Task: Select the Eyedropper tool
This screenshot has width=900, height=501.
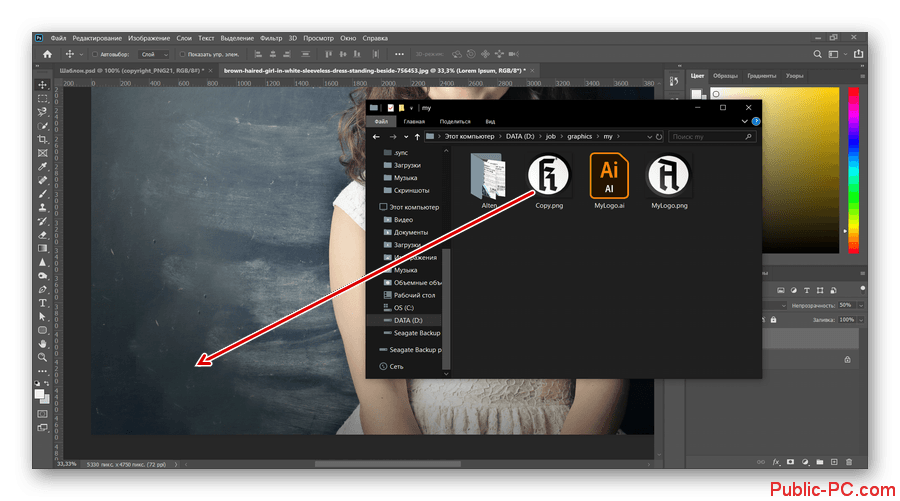Action: point(42,166)
